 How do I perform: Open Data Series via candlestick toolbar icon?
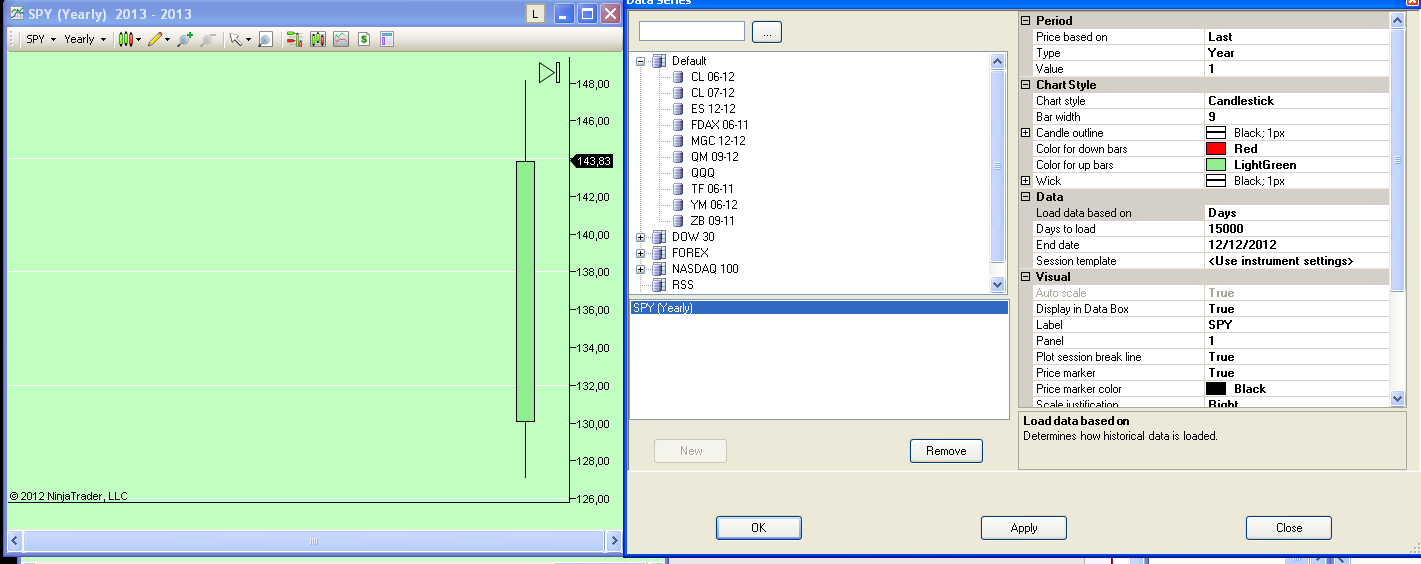pyautogui.click(x=317, y=39)
